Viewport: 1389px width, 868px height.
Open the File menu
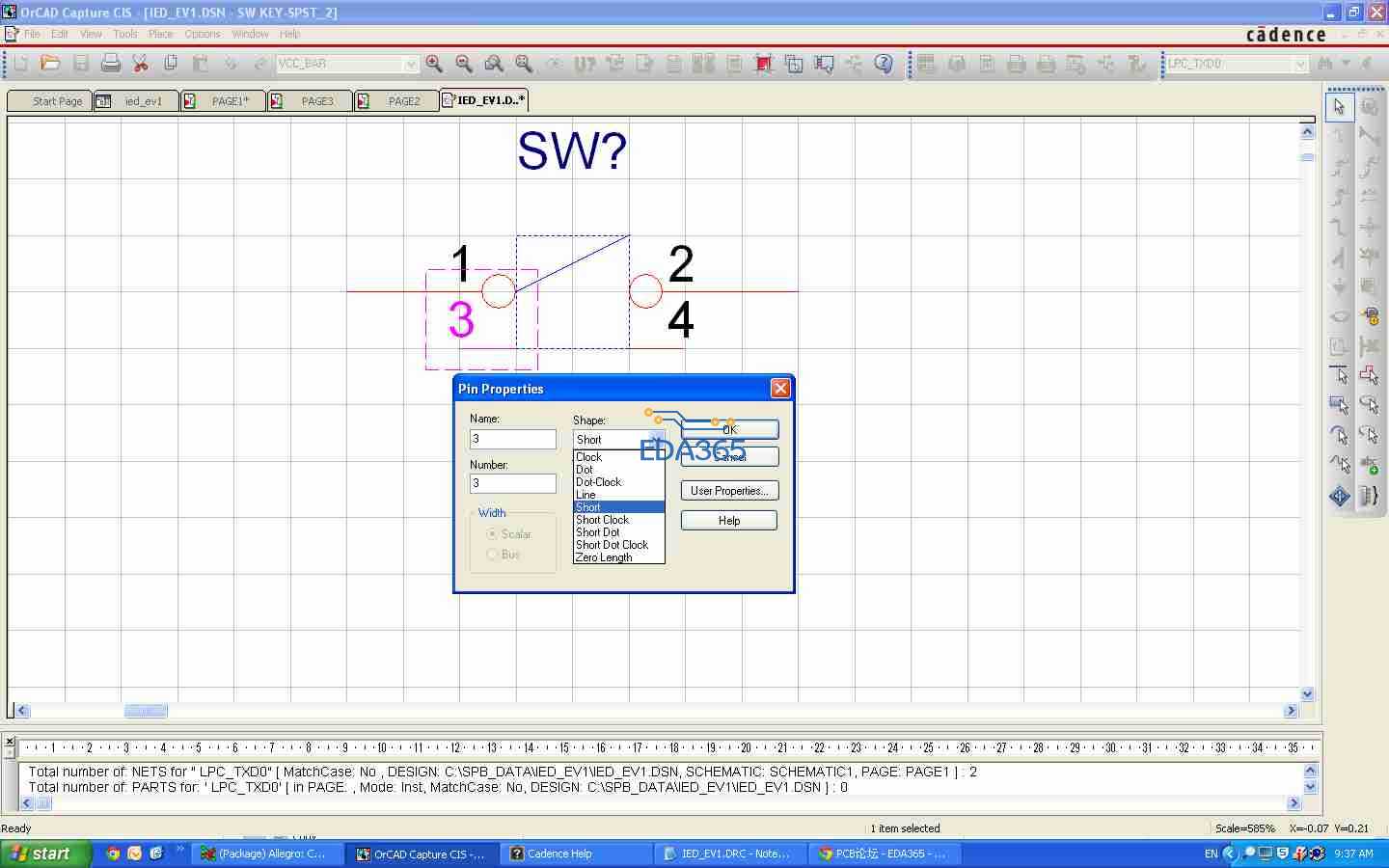32,34
